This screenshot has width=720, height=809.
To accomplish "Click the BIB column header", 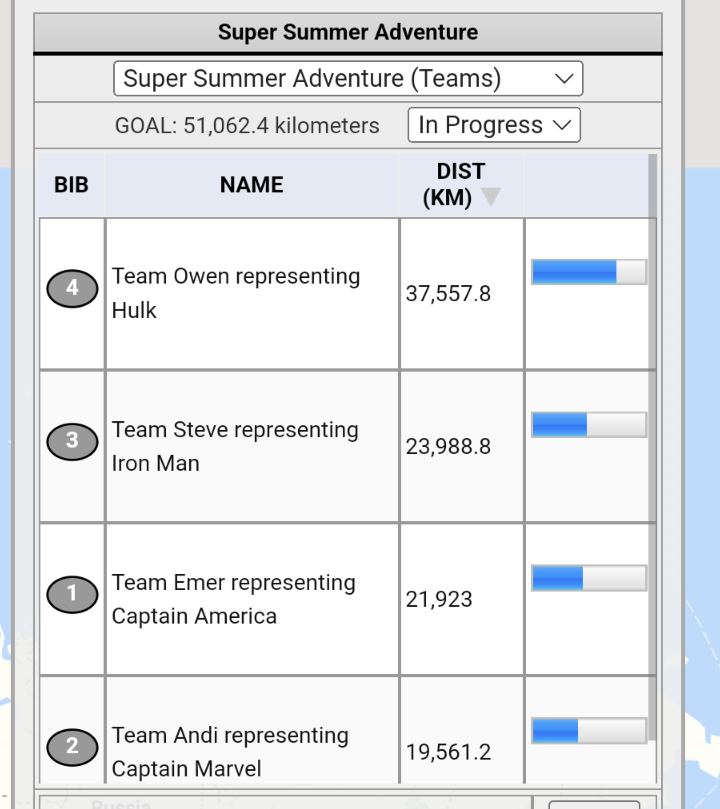I will tap(72, 185).
